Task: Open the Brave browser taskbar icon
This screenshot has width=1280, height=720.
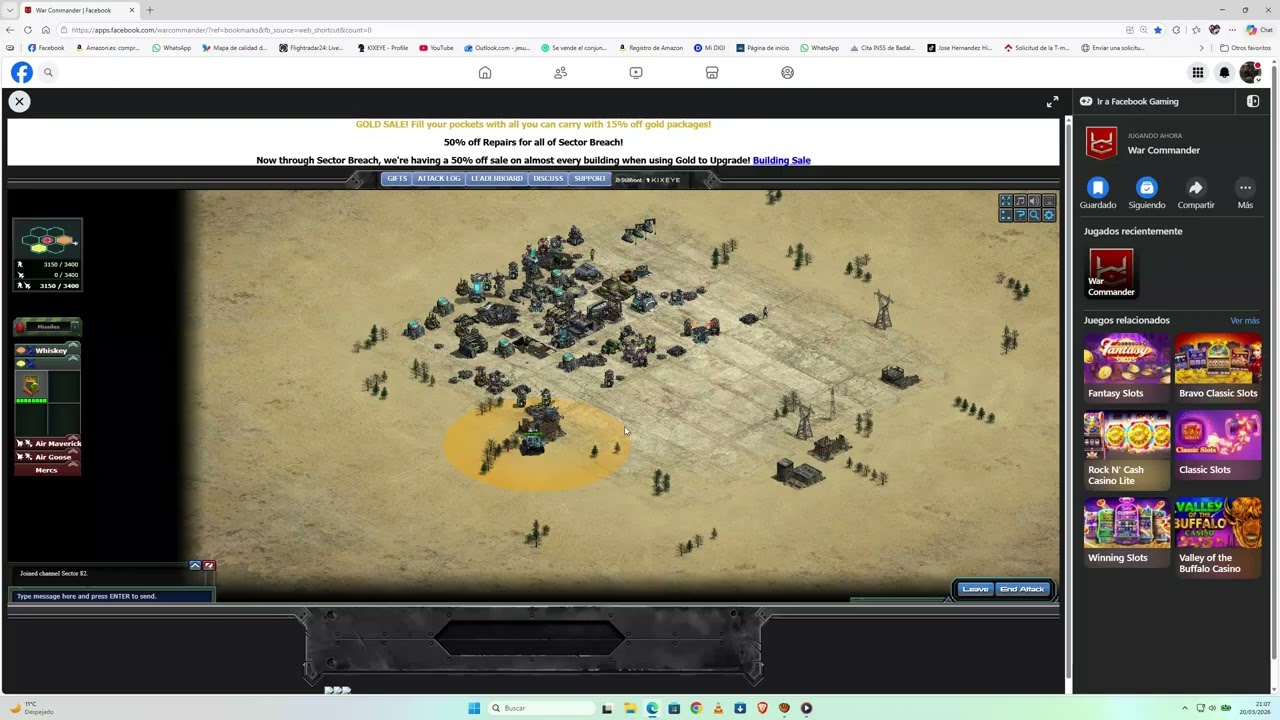Action: [x=762, y=708]
